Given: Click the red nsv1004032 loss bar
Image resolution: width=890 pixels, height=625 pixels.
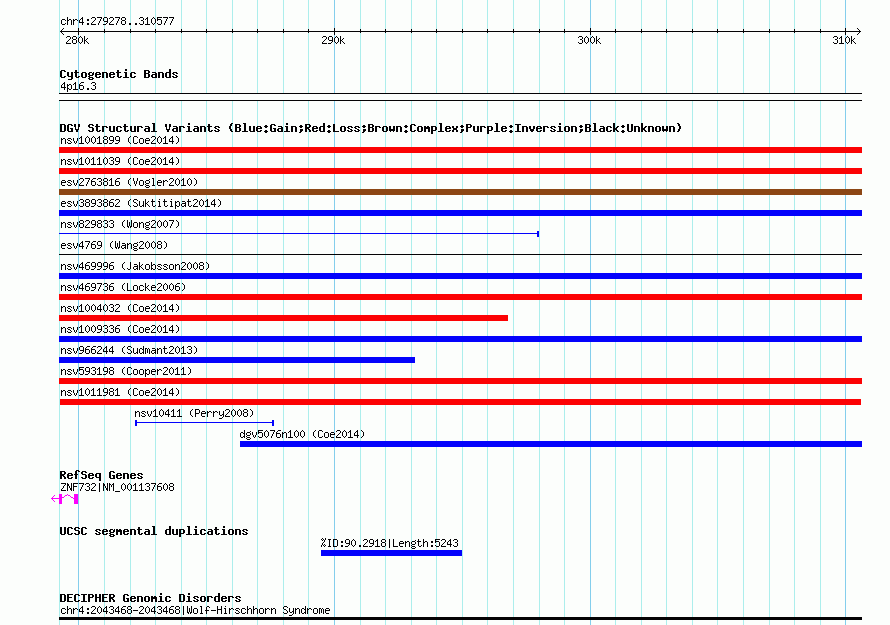Looking at the screenshot, I should point(283,318).
